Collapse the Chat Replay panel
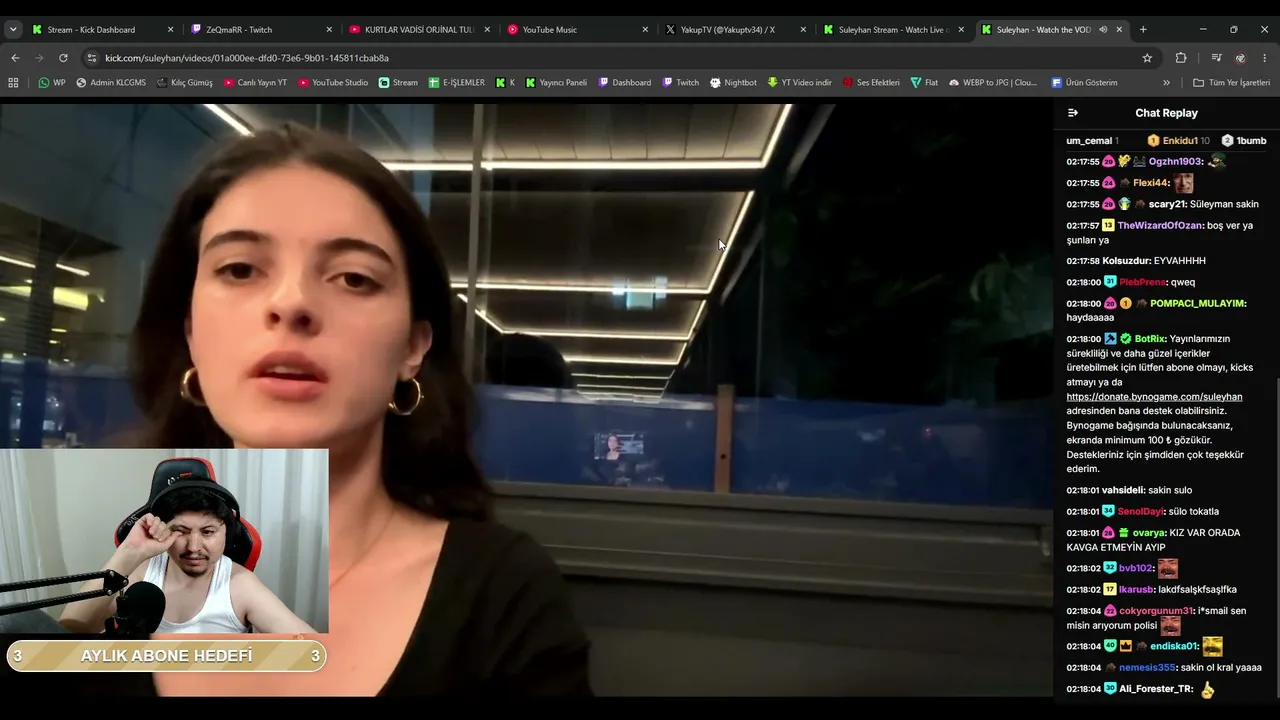This screenshot has width=1280, height=720. coord(1072,113)
